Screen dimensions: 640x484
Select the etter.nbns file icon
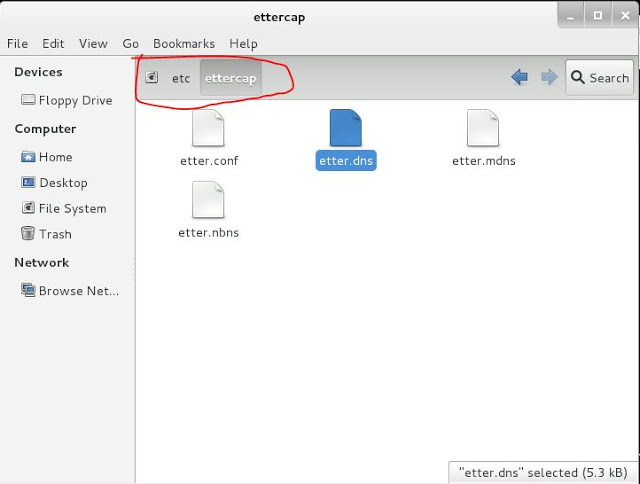(x=208, y=200)
